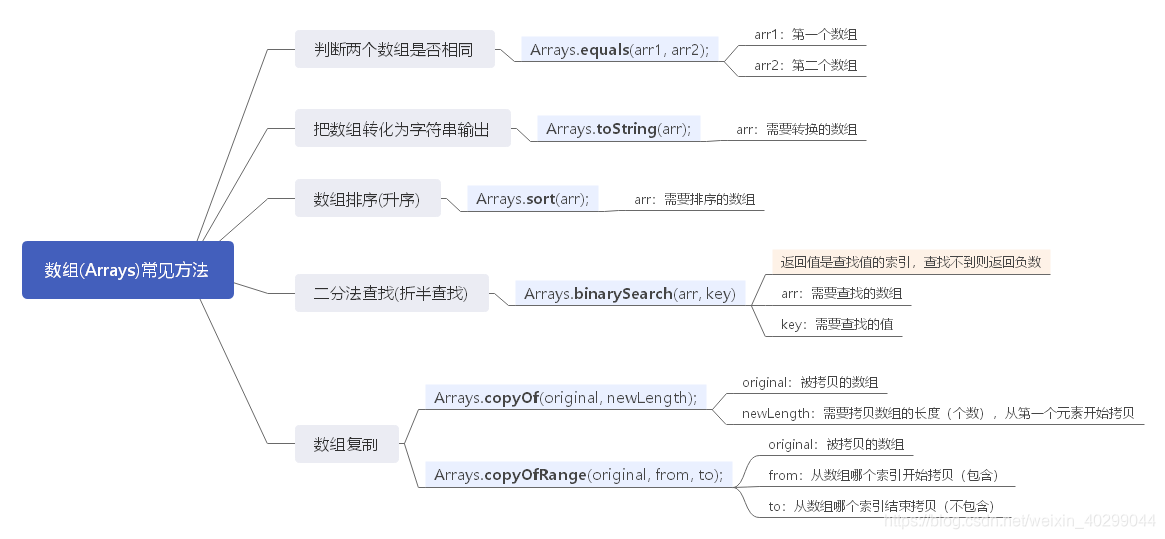Select the 二分法查找(折半查找) node
Screen dimensions: 1165x539
392,293
